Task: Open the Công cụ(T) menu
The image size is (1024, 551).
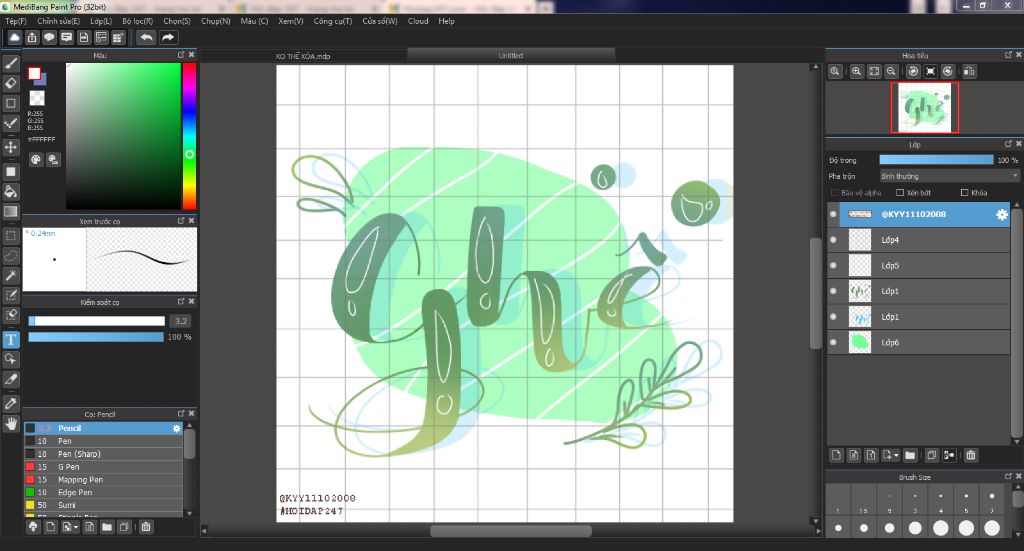Action: coord(332,21)
